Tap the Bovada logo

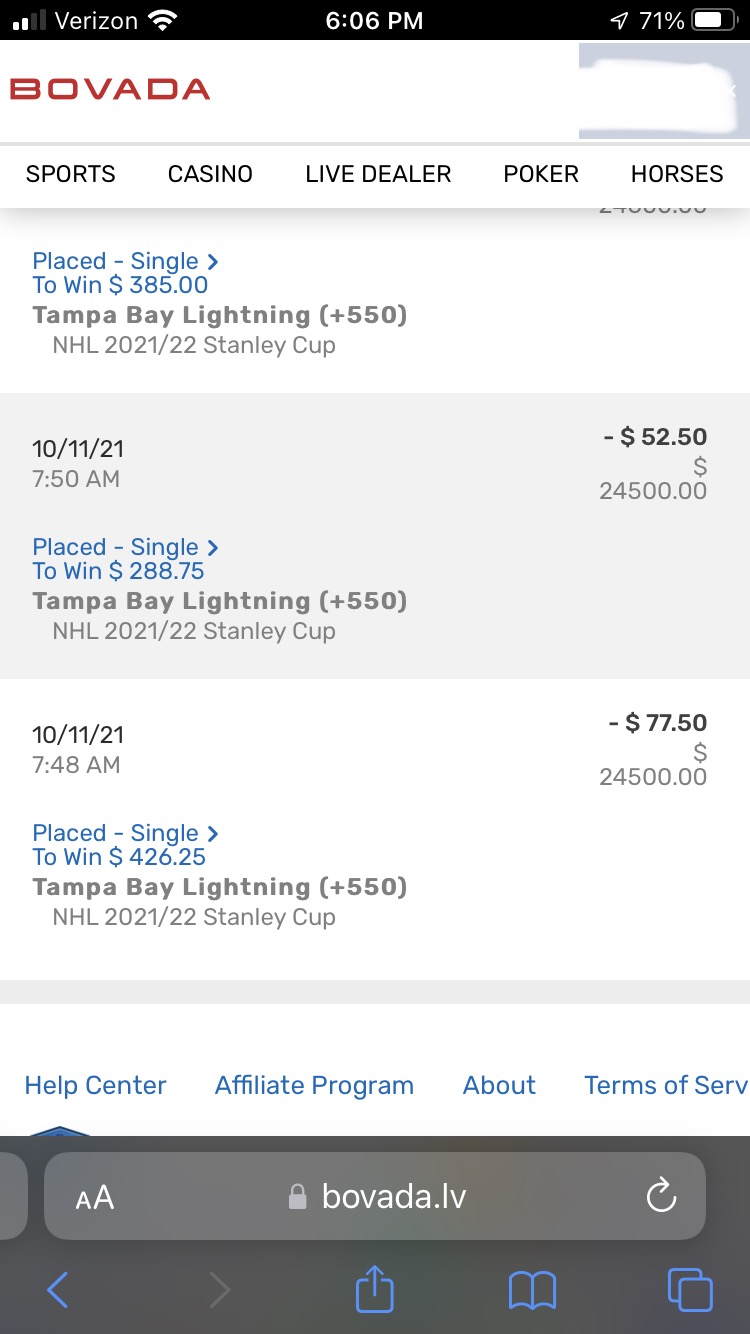point(110,89)
